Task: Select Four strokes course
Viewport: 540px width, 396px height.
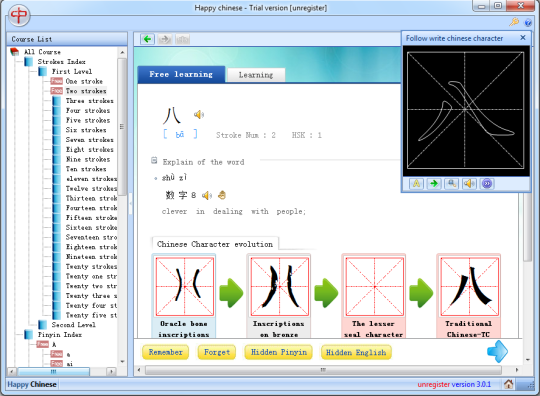Action: (88, 111)
